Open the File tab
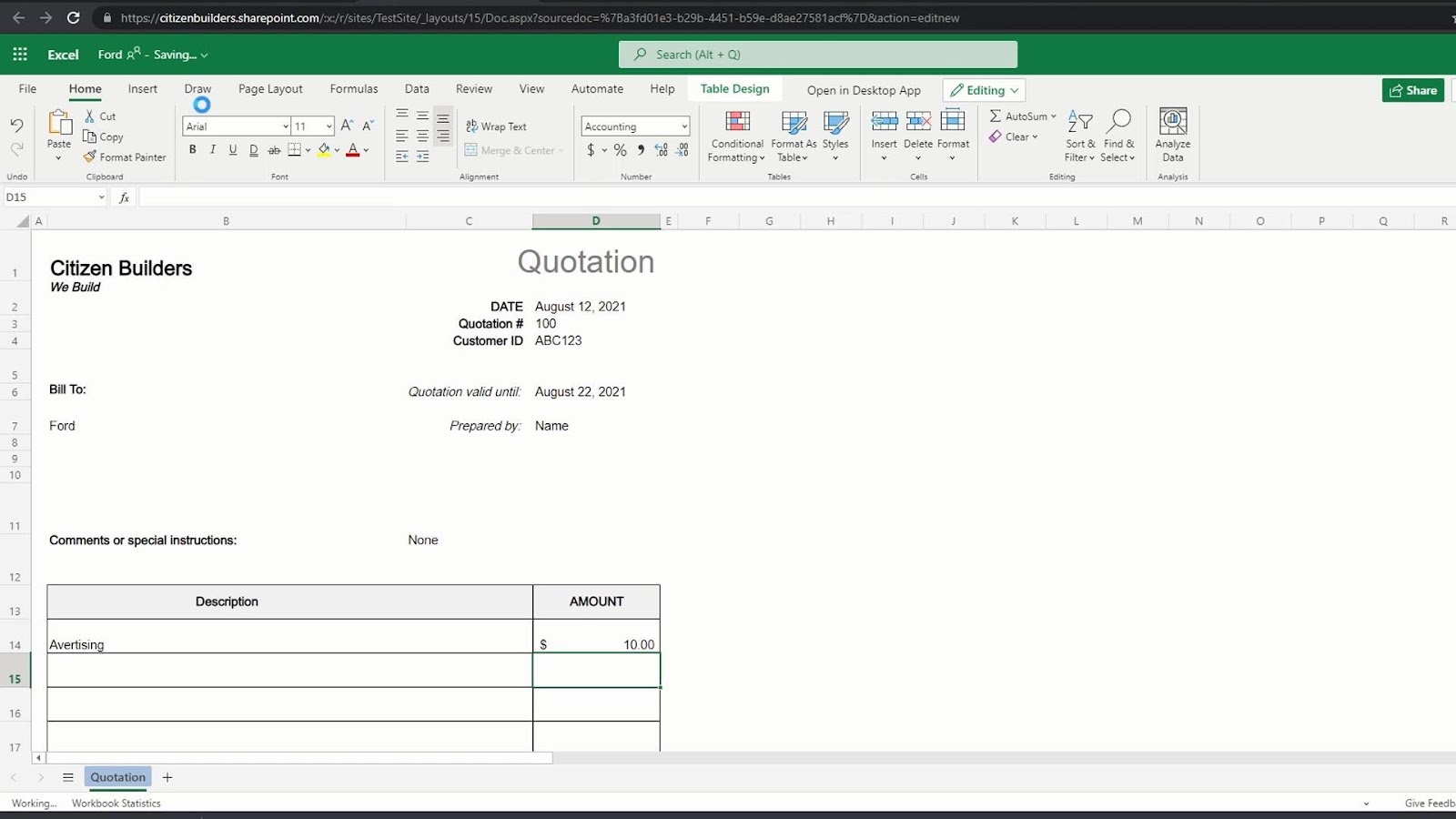1456x819 pixels. coord(27,89)
